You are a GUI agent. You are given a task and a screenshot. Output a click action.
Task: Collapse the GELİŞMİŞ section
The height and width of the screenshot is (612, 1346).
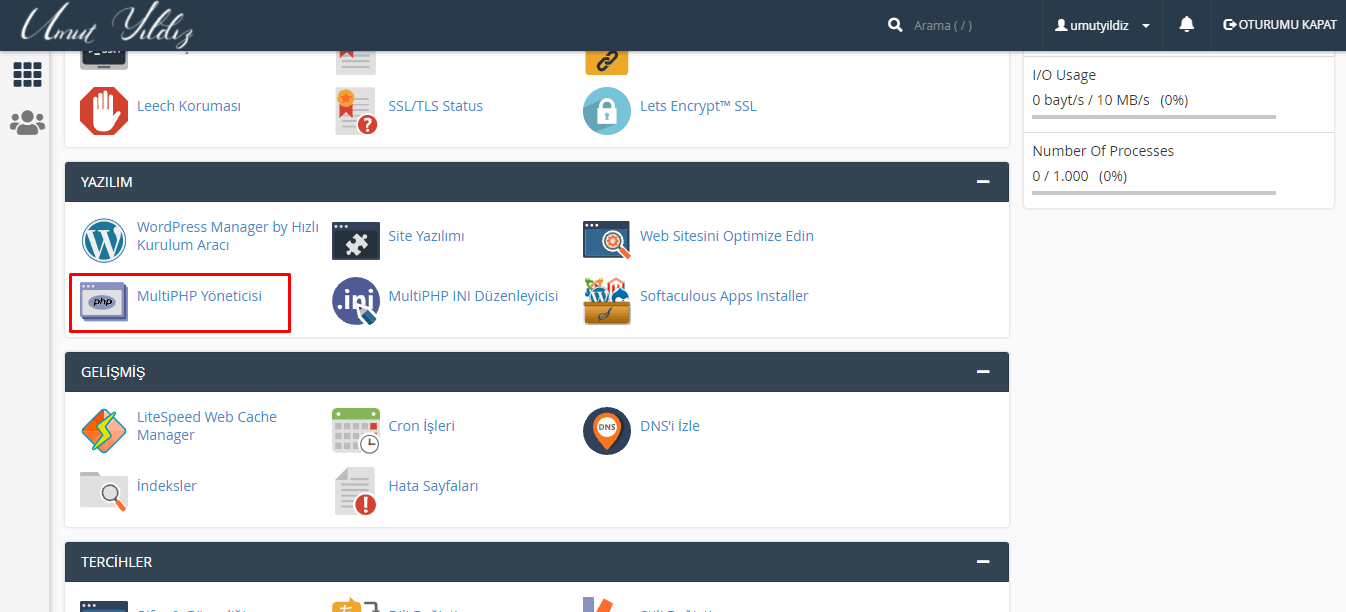coord(983,372)
